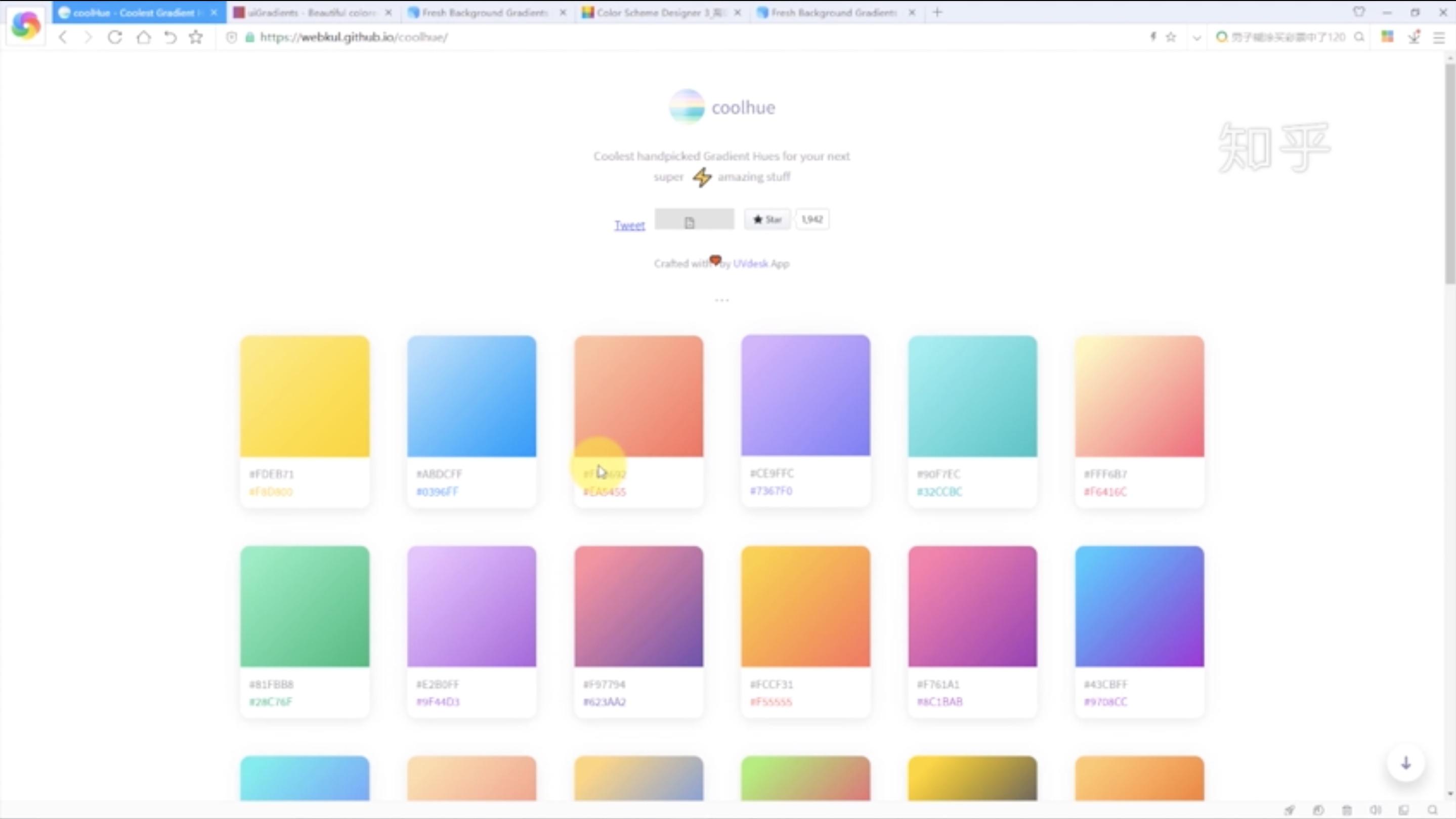Select the yellow #FDEB71 gradient swatch
Screen dimensions: 1456x819
tap(305, 396)
